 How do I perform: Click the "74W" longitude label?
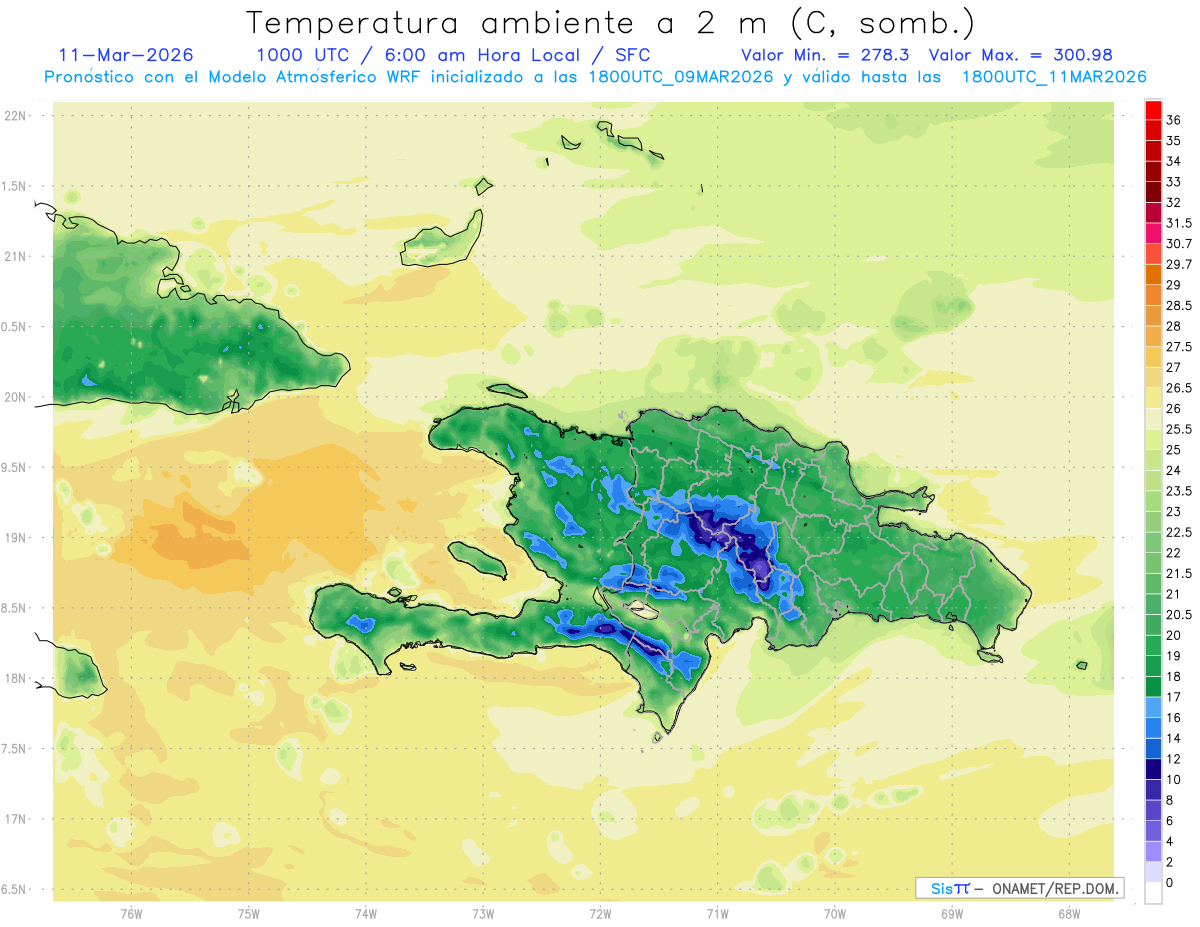(365, 914)
